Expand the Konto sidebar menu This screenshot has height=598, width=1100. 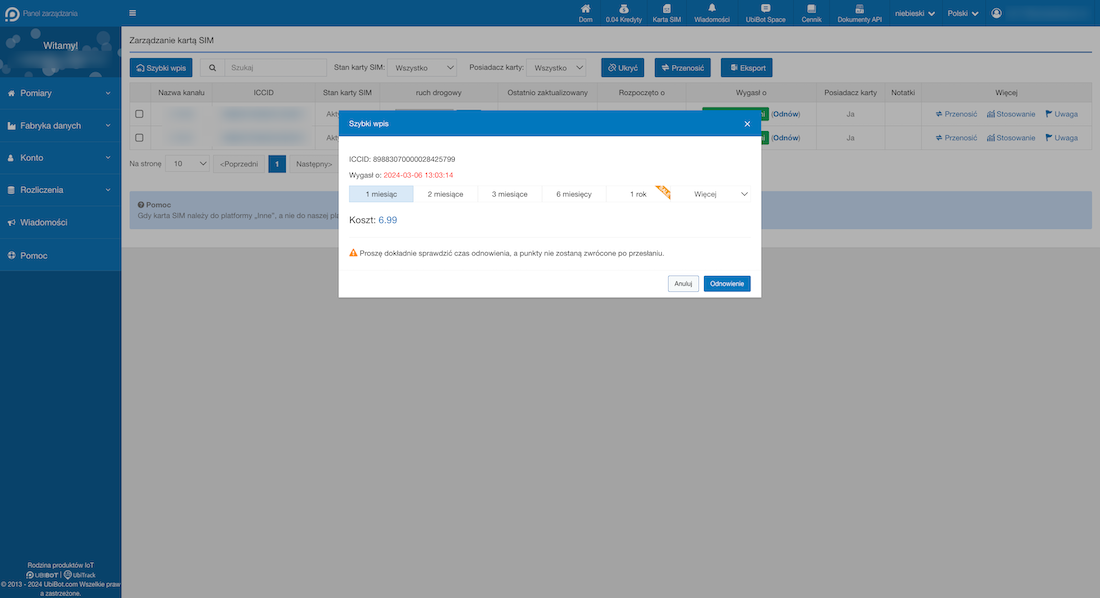[x=60, y=158]
